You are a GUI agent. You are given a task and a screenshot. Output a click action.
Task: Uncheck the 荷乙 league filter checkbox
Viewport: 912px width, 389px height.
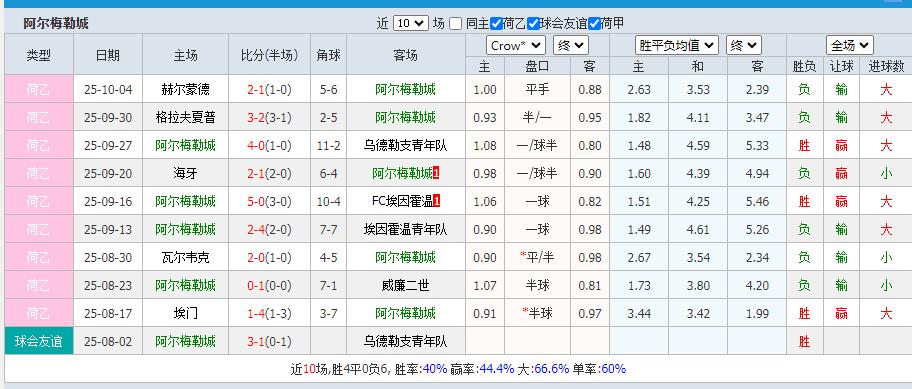tap(496, 24)
